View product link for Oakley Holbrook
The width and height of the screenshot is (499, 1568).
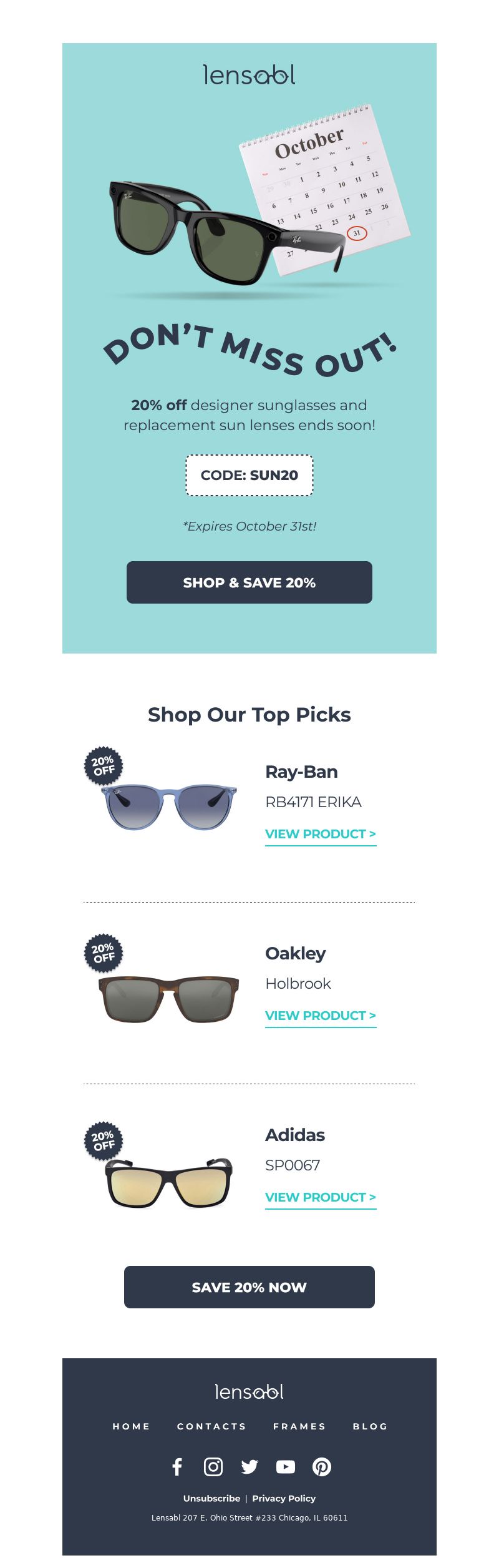pyautogui.click(x=321, y=1016)
